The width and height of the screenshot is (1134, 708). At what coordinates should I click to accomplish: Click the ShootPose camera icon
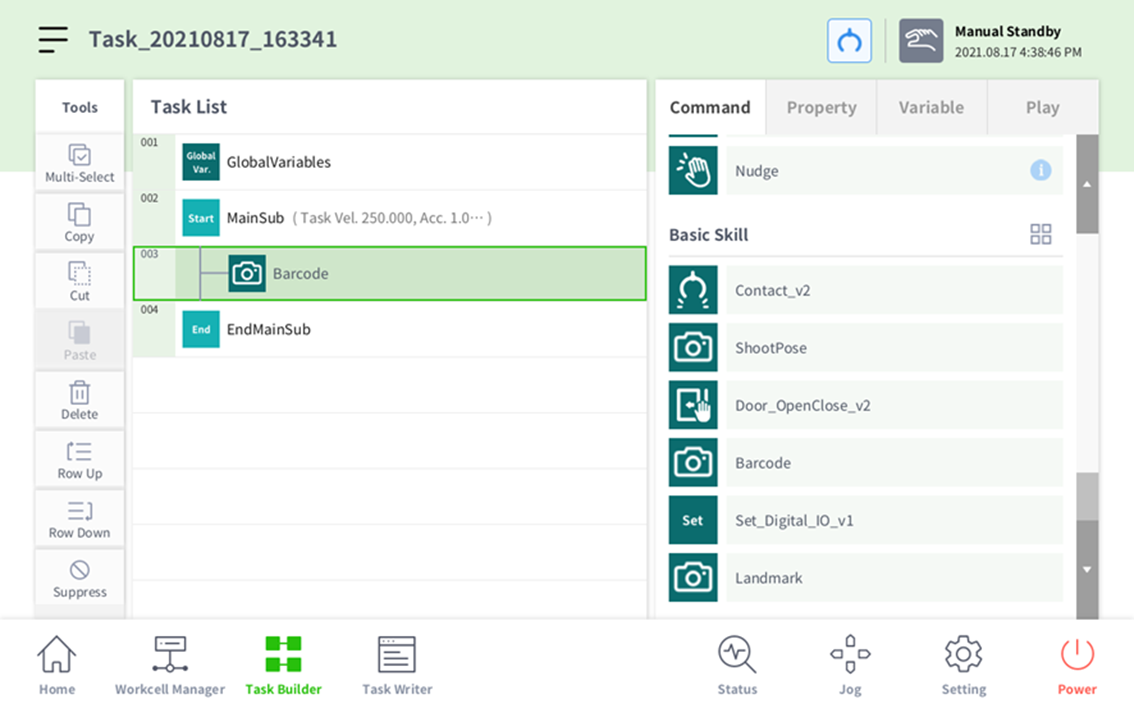click(x=693, y=348)
